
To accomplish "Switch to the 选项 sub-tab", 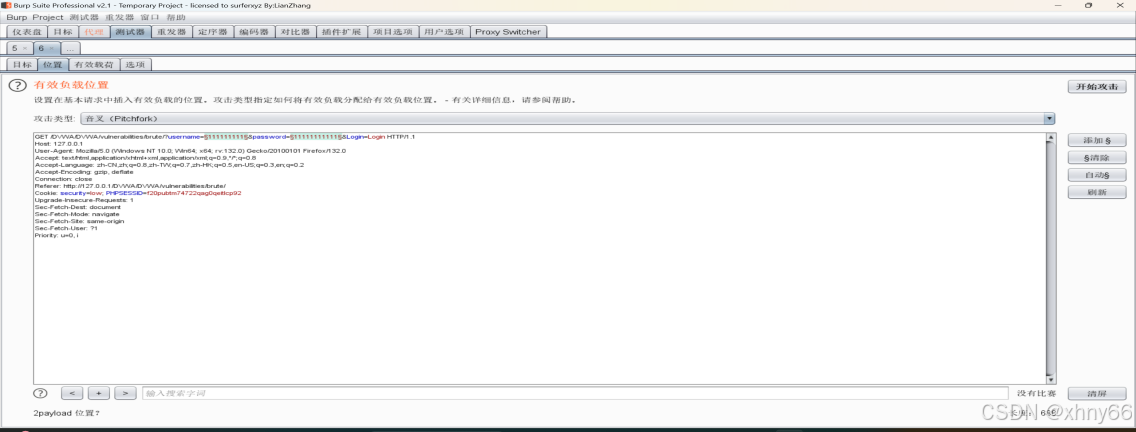I will [135, 65].
